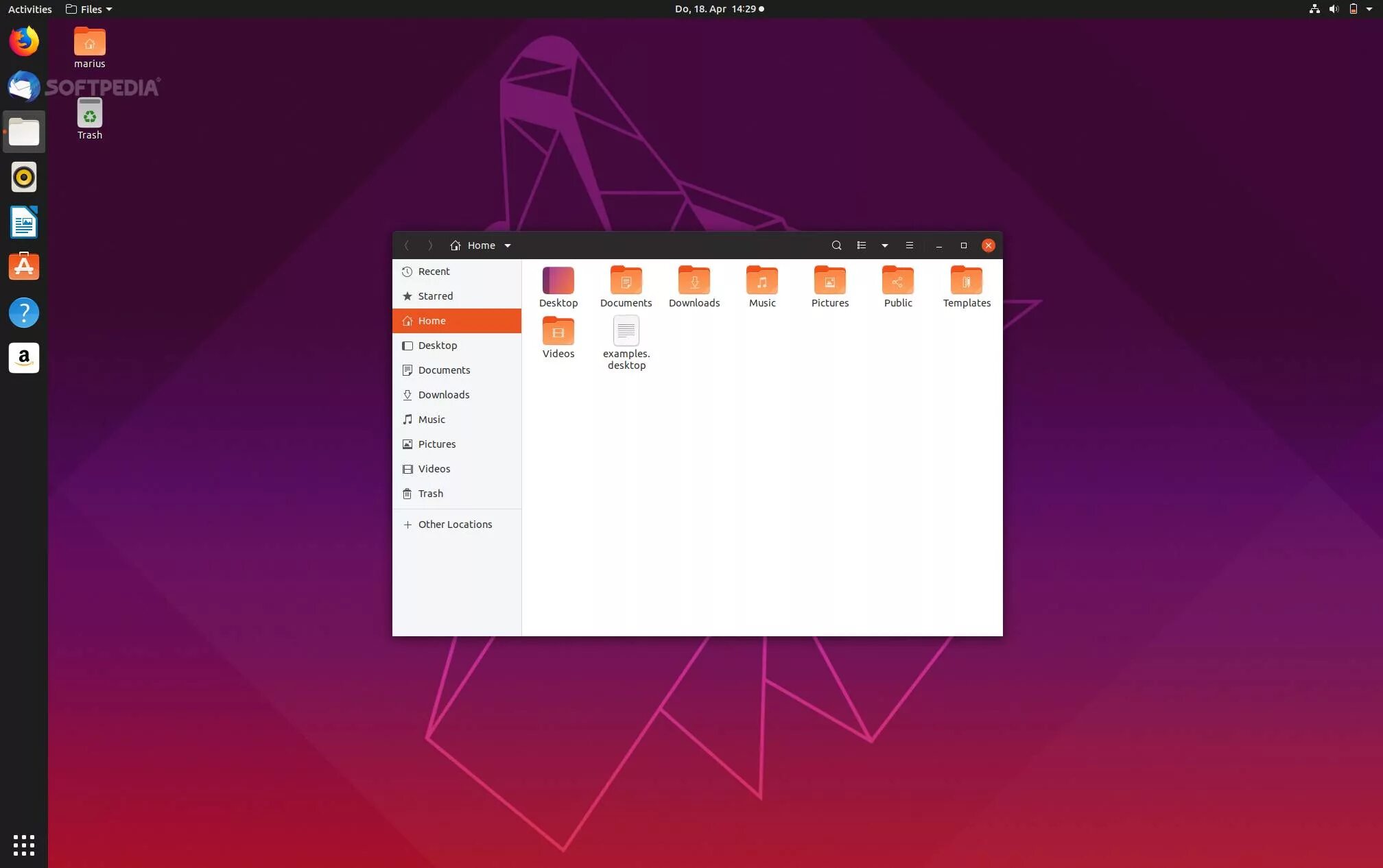Click the search magnifier icon in Files

(836, 245)
